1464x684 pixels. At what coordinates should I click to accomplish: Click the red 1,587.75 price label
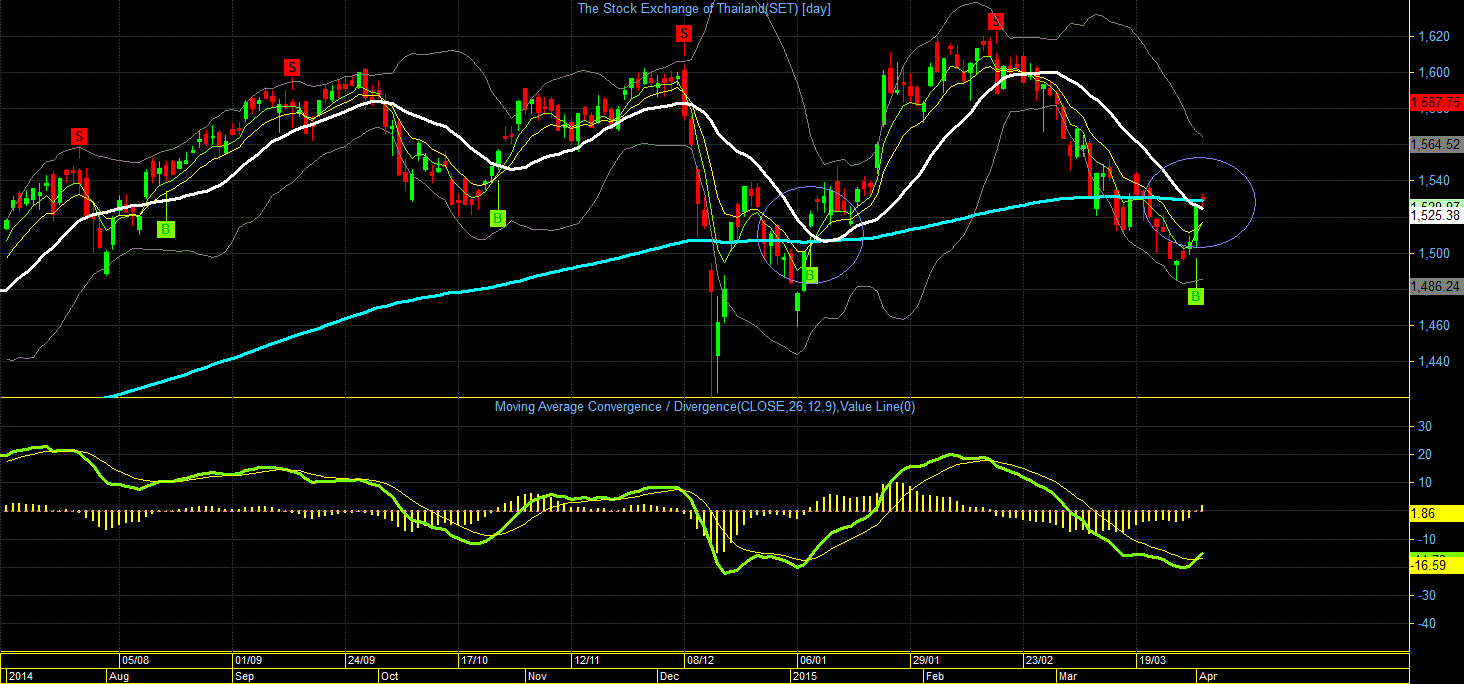(1435, 102)
